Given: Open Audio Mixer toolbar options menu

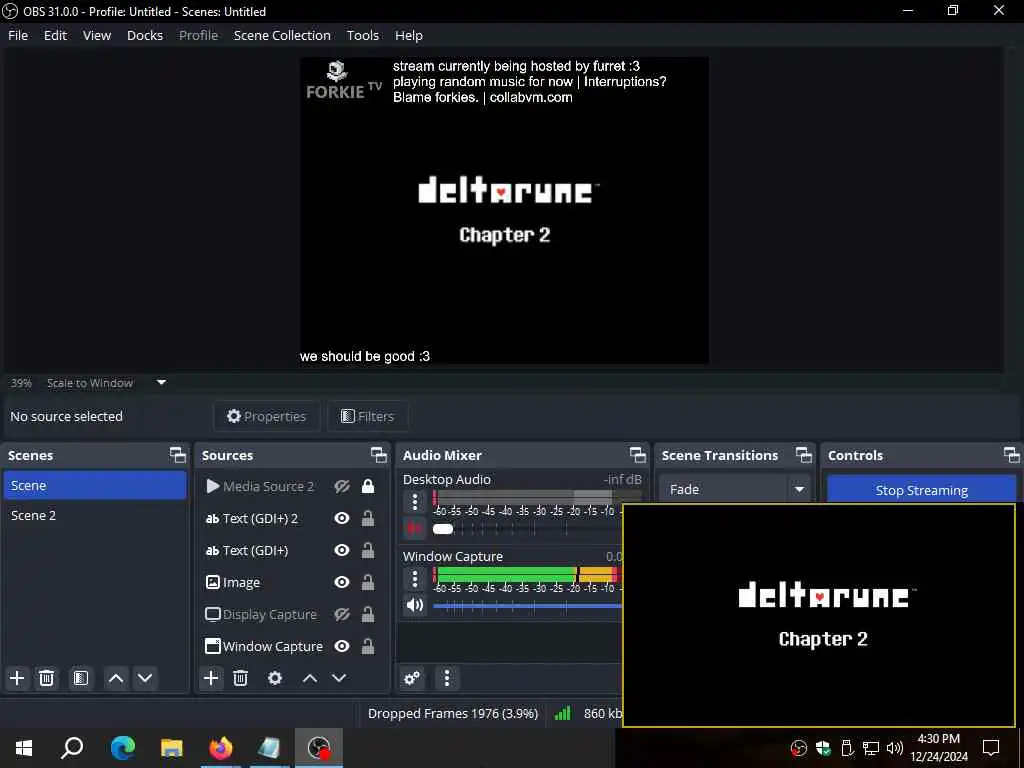Looking at the screenshot, I should 447,678.
